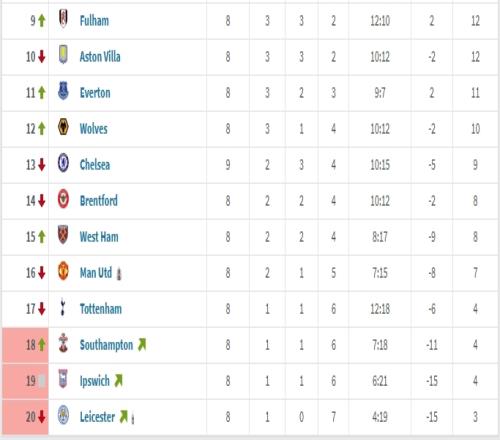Open the Fulham team link
This screenshot has width=500, height=440.
pyautogui.click(x=94, y=21)
